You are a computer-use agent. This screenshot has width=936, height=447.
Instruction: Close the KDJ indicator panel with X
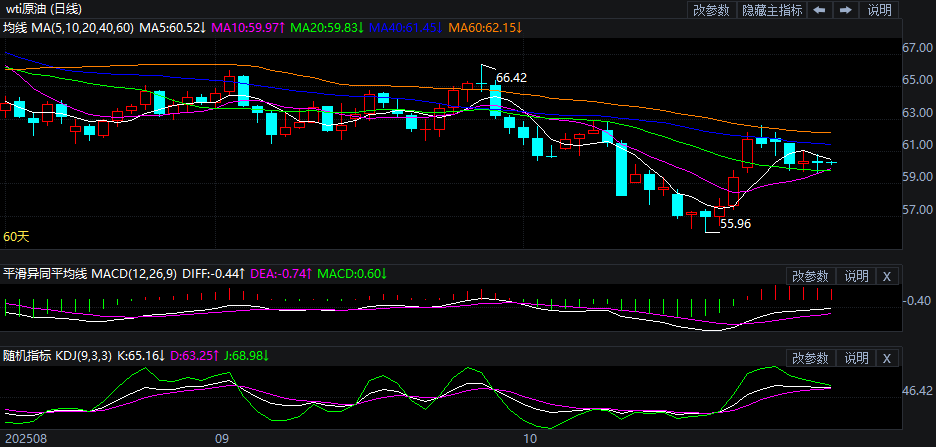click(887, 358)
